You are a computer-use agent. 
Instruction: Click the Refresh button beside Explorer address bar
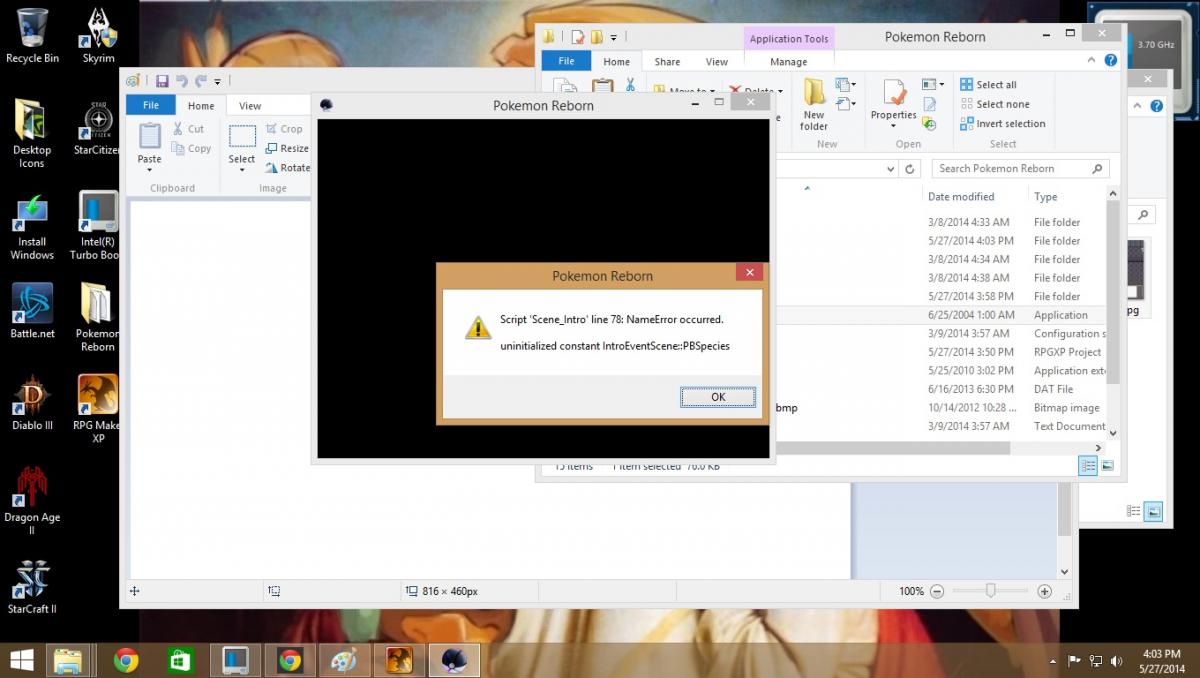pos(910,168)
